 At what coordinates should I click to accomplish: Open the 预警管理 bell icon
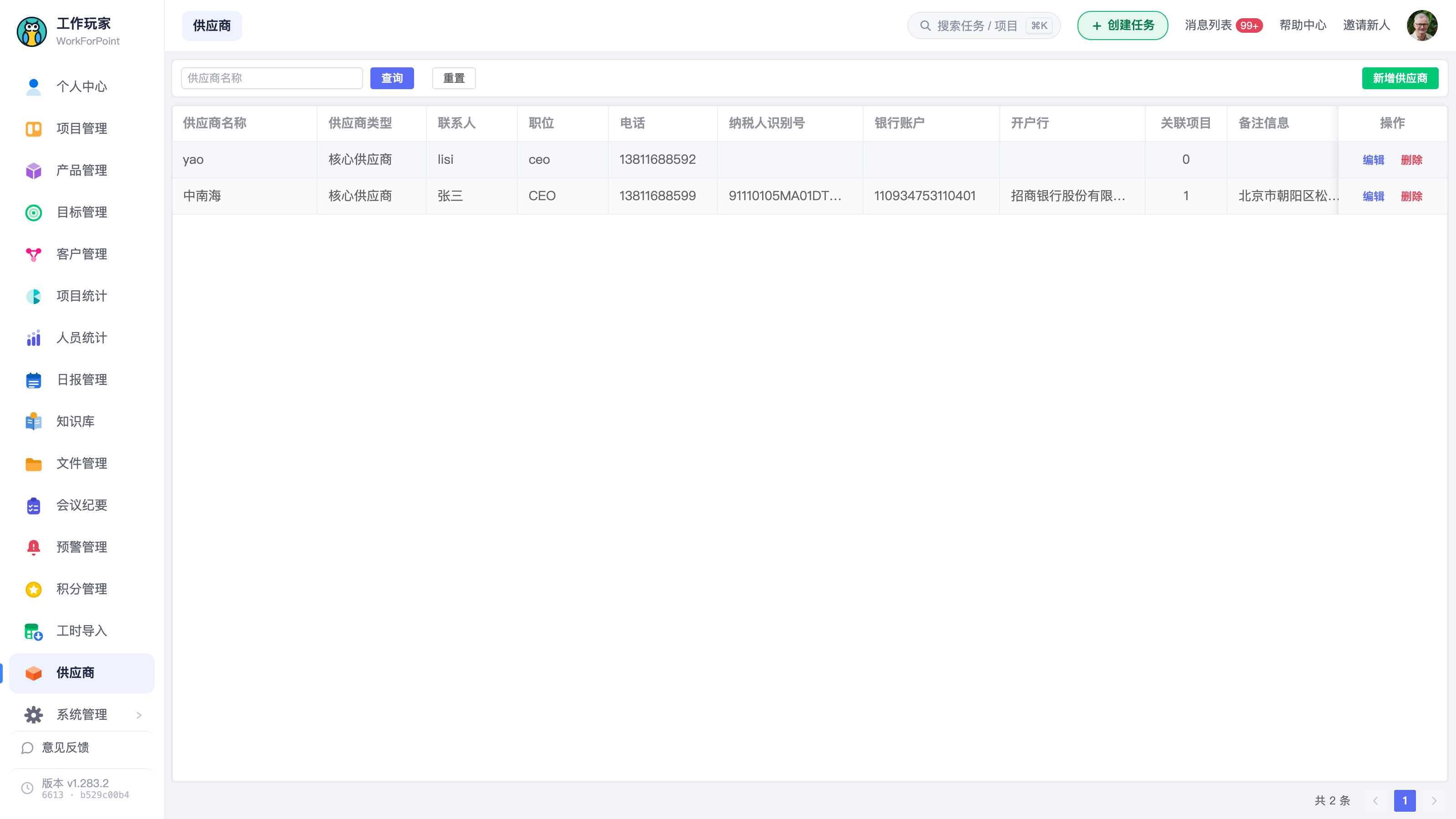(33, 547)
